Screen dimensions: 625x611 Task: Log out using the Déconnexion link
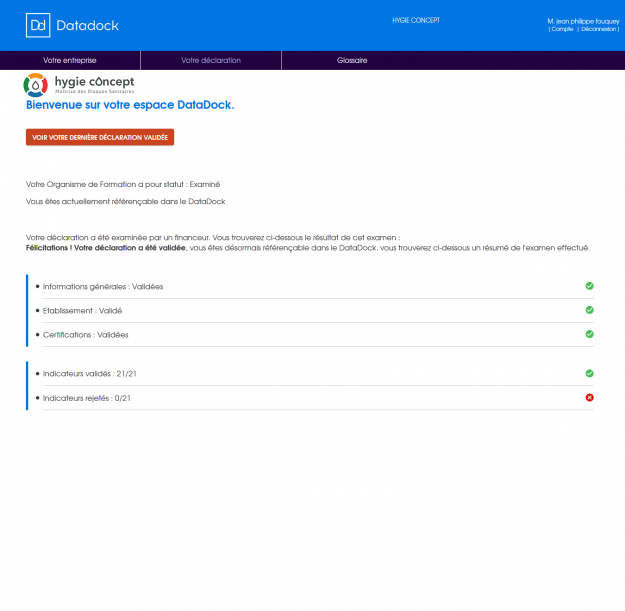point(598,29)
